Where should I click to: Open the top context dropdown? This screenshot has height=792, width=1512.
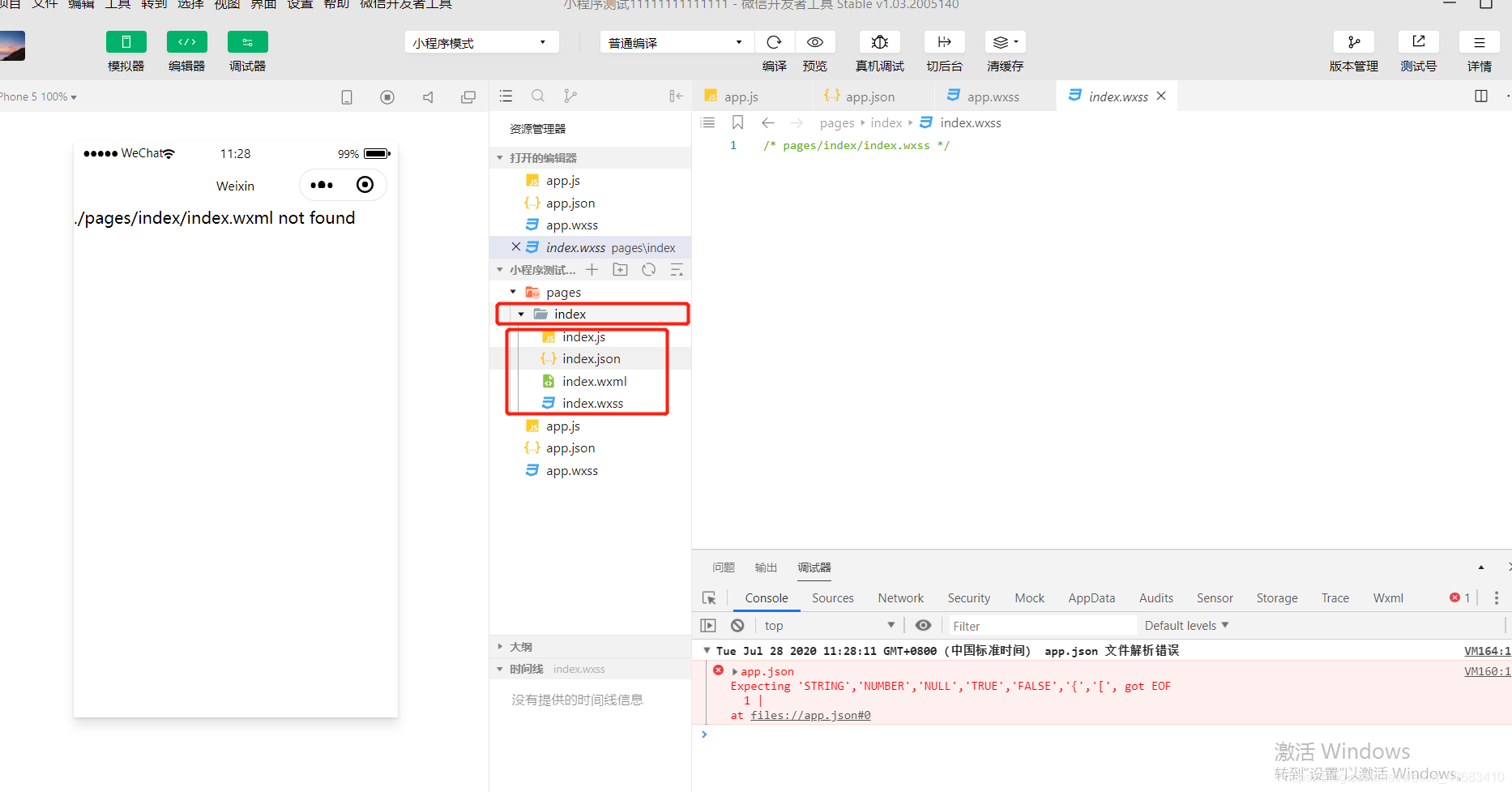click(829, 626)
